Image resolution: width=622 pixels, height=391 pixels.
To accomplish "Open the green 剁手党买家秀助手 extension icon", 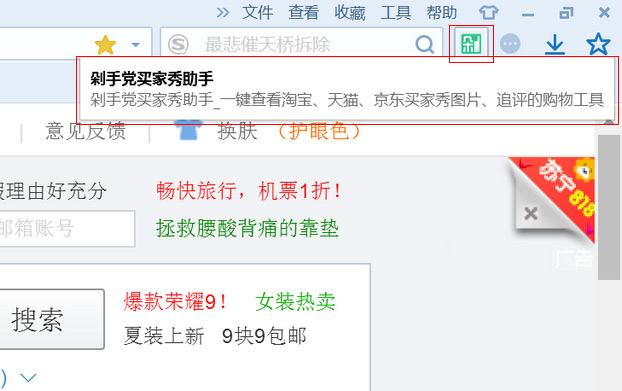I will pos(471,44).
